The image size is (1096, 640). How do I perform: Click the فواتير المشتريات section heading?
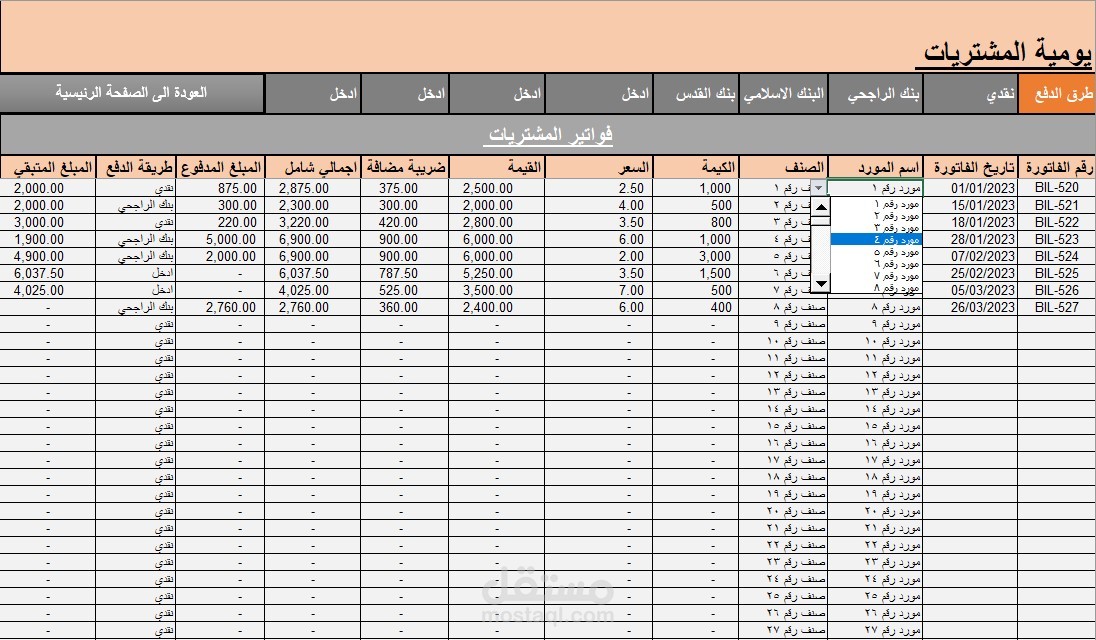(550, 134)
